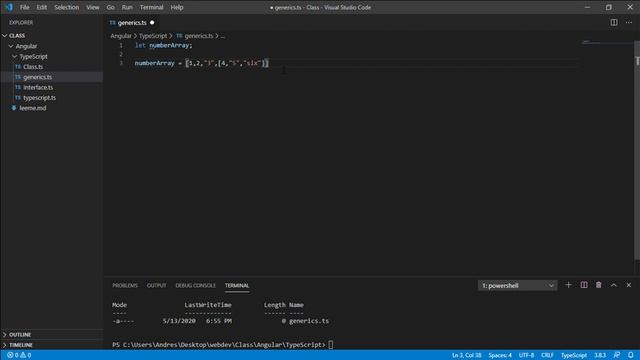Open the Go menu
Image resolution: width=640 pixels, height=360 pixels.
(x=111, y=7)
